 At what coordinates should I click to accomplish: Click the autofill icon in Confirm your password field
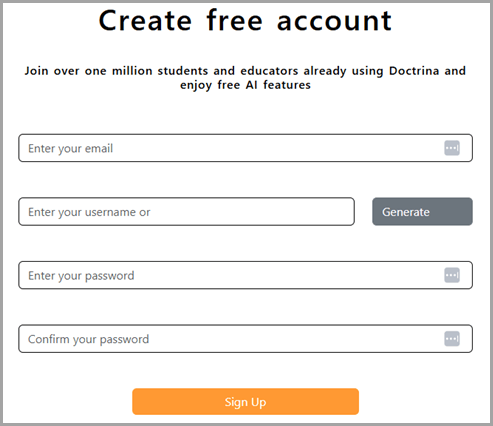point(452,339)
